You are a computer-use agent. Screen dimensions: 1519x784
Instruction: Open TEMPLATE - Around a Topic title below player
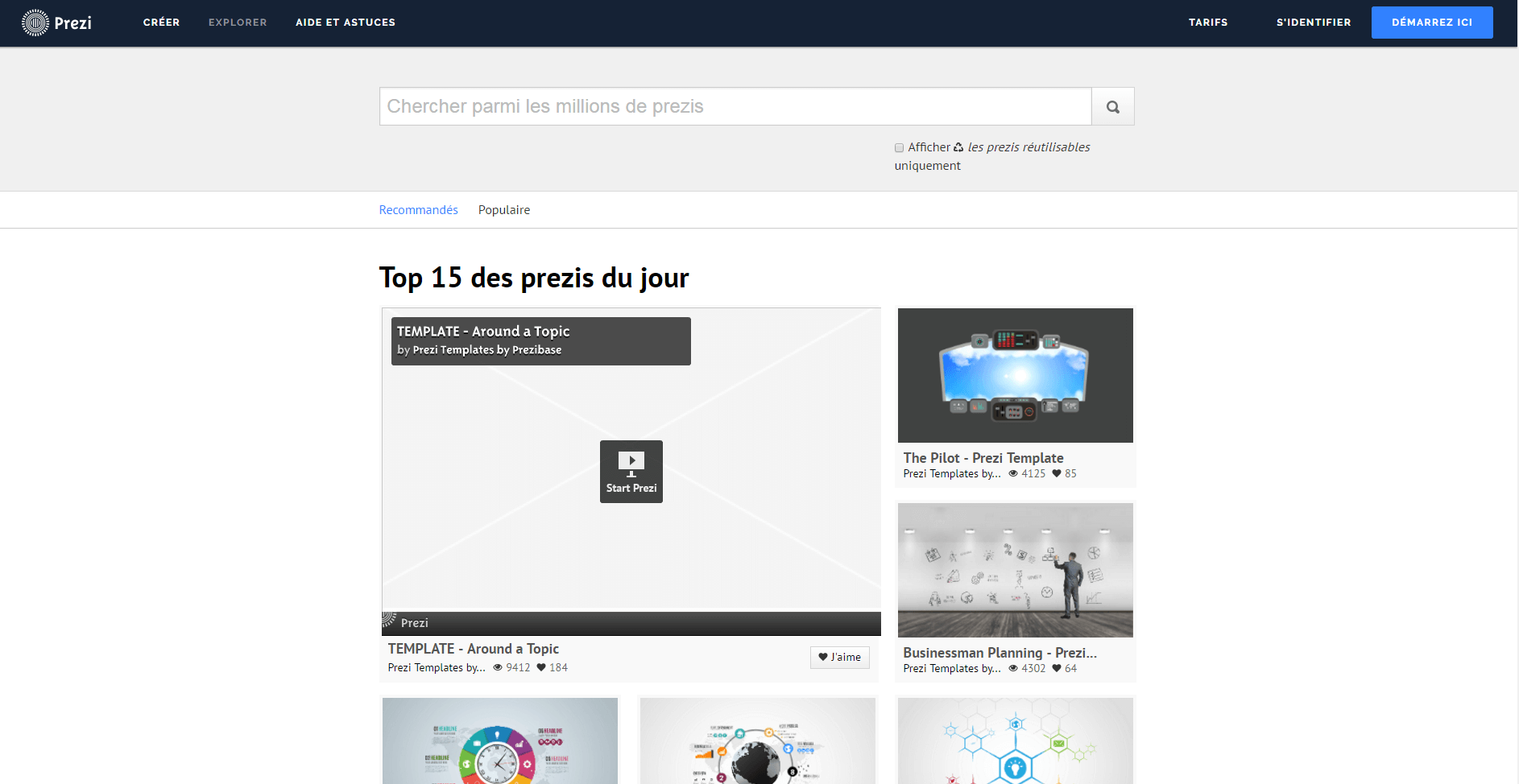(x=474, y=649)
